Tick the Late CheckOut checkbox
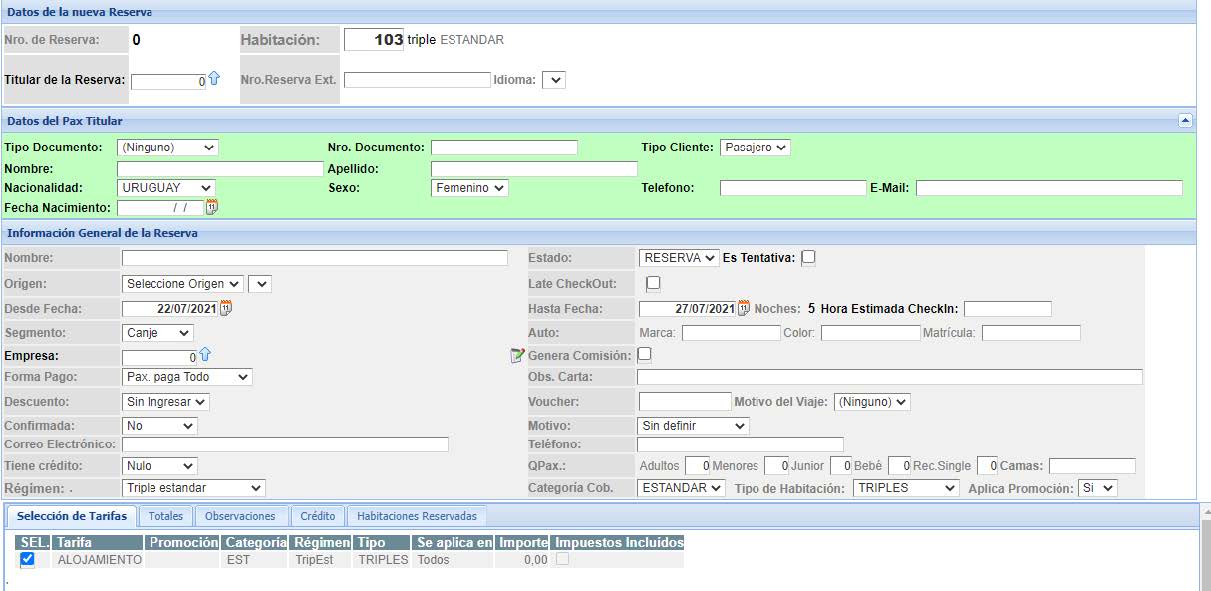 (653, 283)
